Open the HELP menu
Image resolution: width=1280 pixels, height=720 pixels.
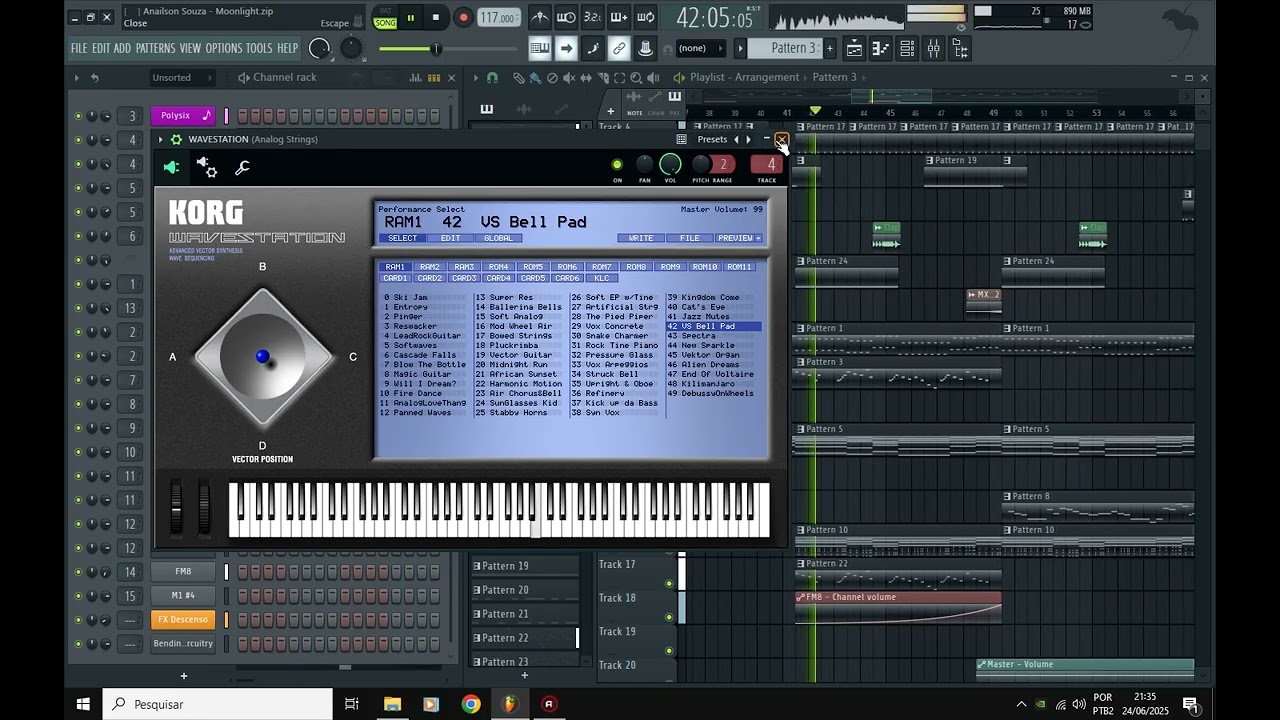coord(288,48)
